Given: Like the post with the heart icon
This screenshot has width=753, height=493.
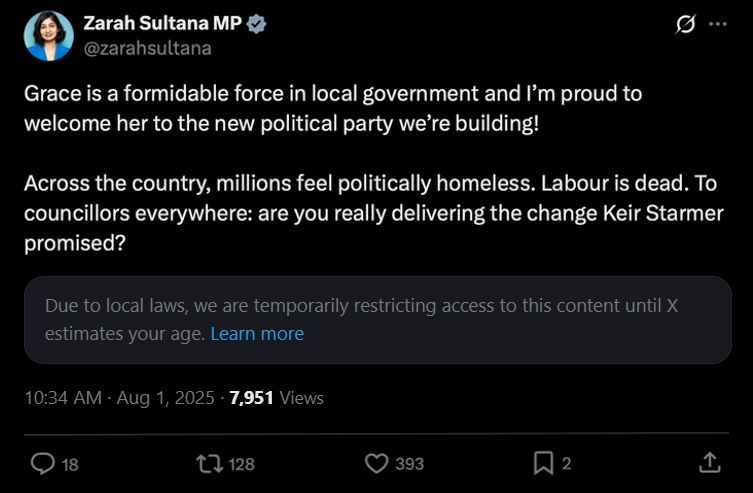Looking at the screenshot, I should (x=376, y=463).
